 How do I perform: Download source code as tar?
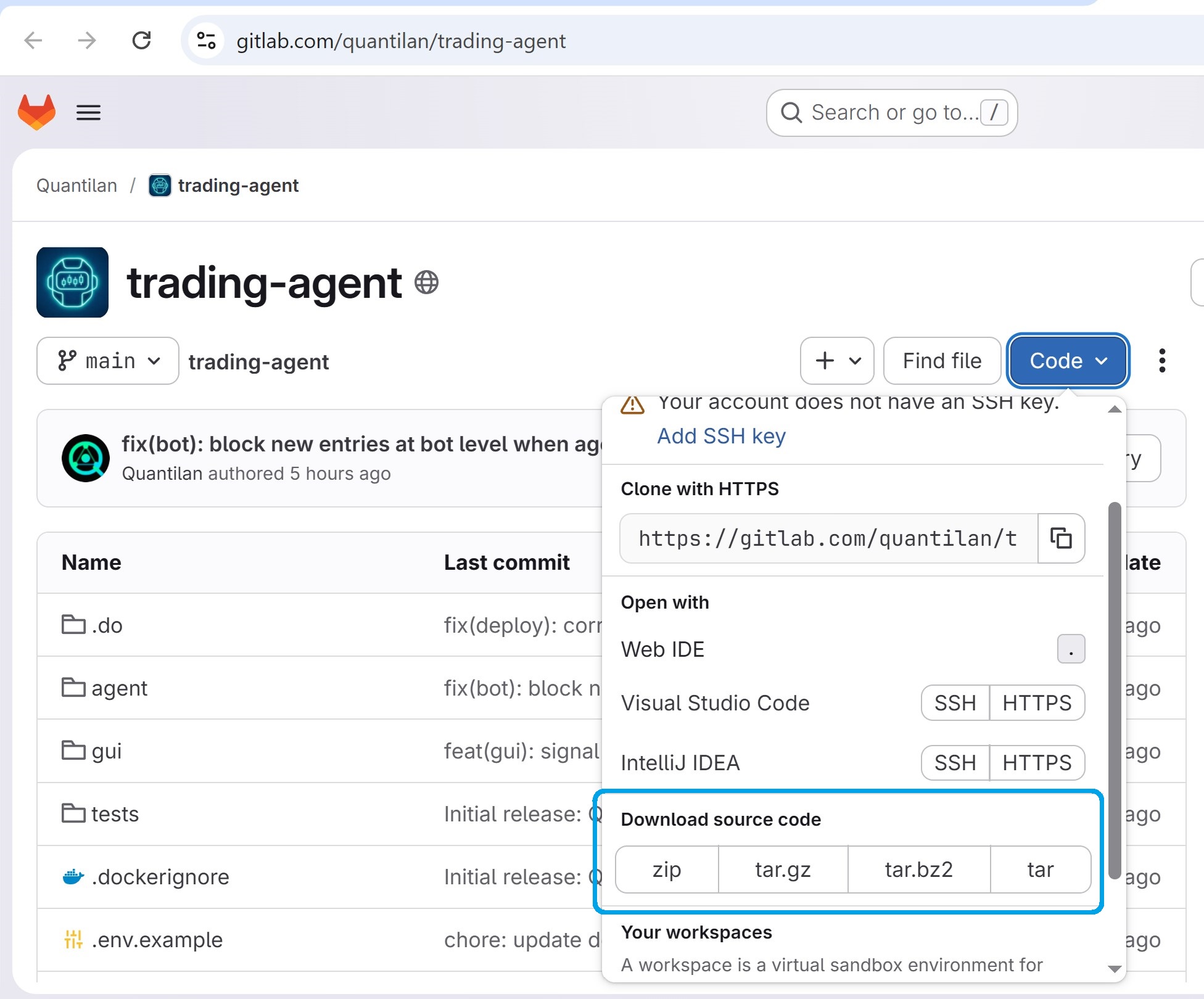click(x=1041, y=869)
